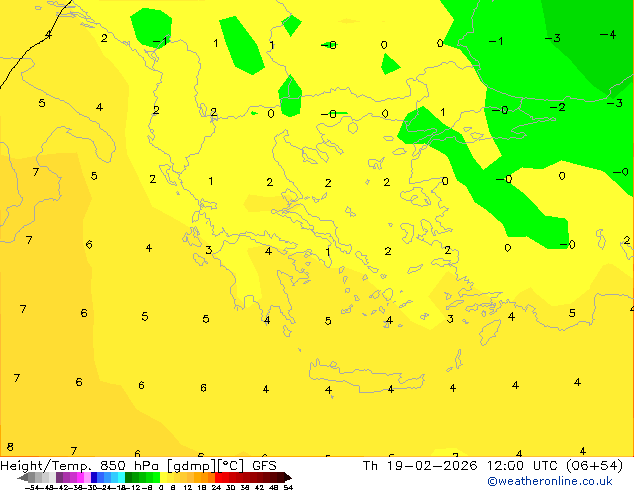Viewport: 634px width, 490px height.
Task: Click the dark maroon arrow at the legend's hot end
Action: click(288, 477)
